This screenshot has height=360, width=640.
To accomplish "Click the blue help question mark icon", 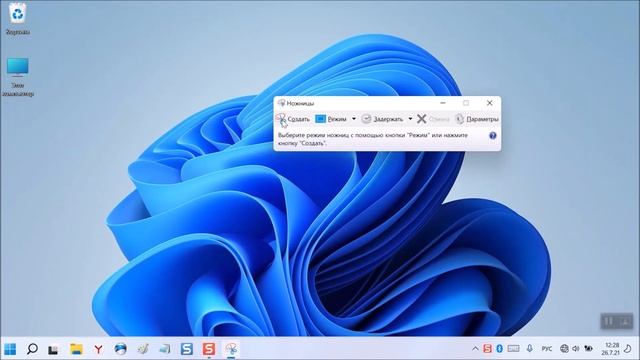I will (x=493, y=136).
